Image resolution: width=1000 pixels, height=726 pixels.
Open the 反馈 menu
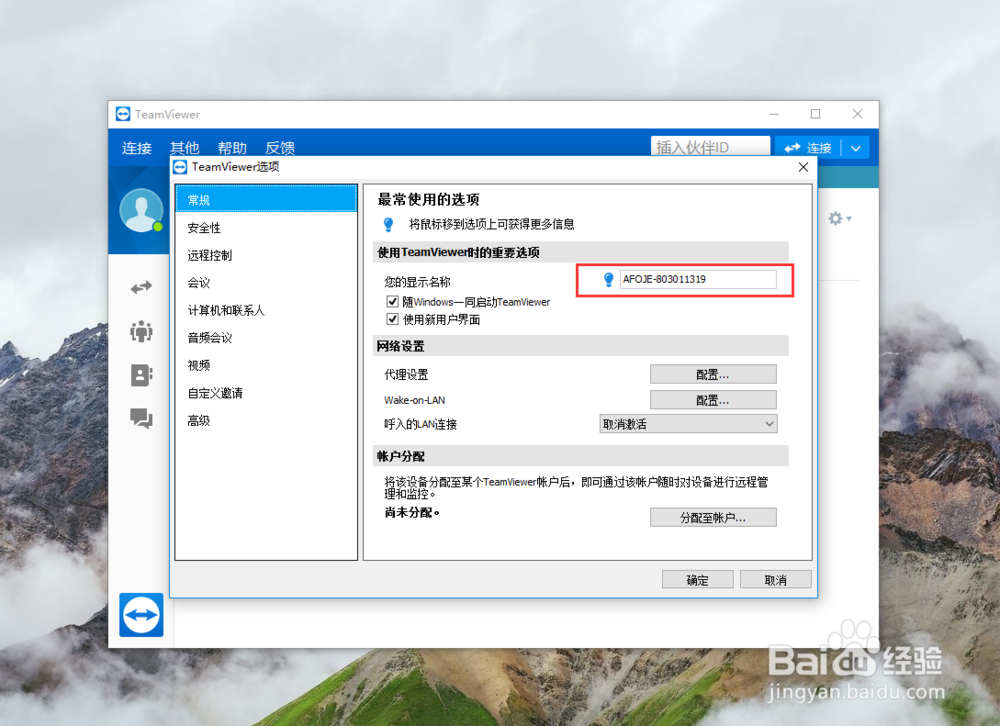click(280, 148)
